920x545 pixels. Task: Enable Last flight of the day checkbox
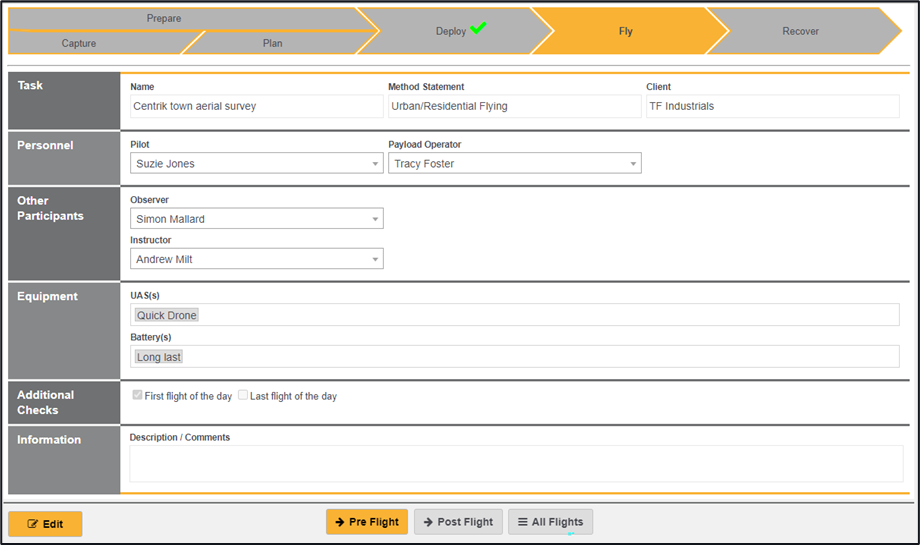[x=243, y=396]
